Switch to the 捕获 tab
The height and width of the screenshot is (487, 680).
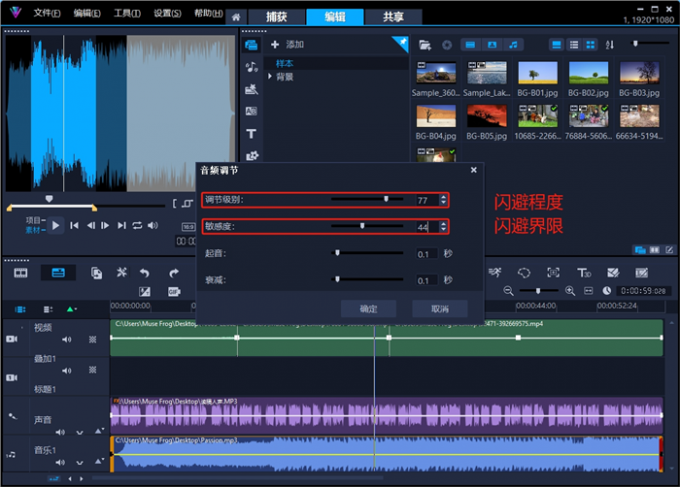[276, 17]
